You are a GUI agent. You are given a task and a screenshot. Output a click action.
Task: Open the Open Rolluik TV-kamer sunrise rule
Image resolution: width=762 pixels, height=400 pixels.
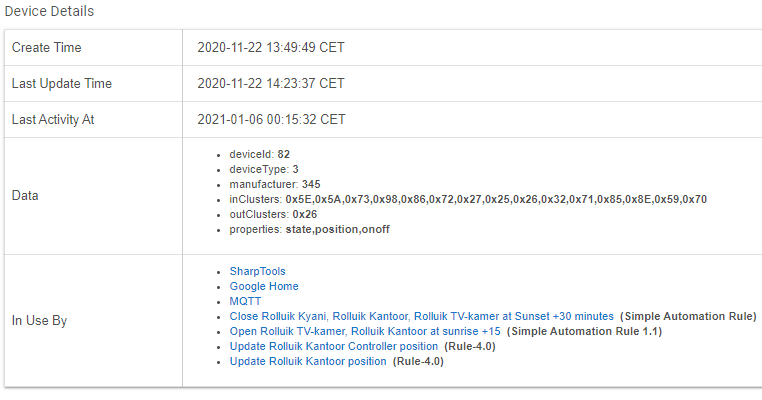click(365, 331)
